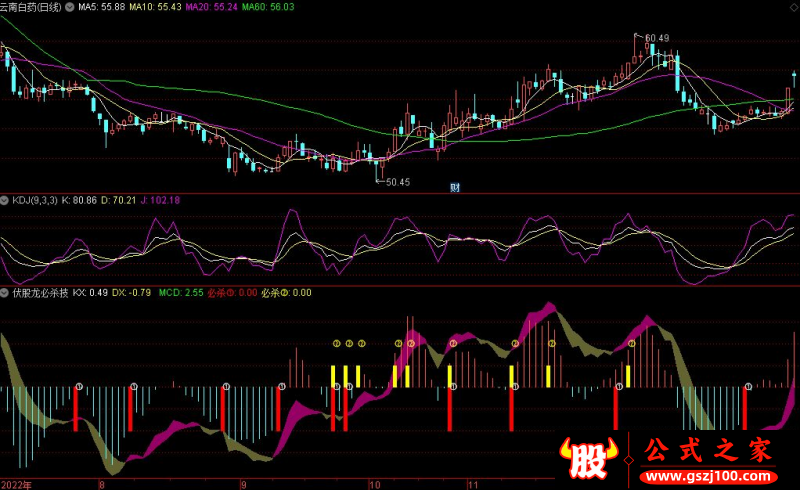Screen dimensions: 800x490
Task: Select the MA10: 55.43 label
Action: pyautogui.click(x=155, y=7)
